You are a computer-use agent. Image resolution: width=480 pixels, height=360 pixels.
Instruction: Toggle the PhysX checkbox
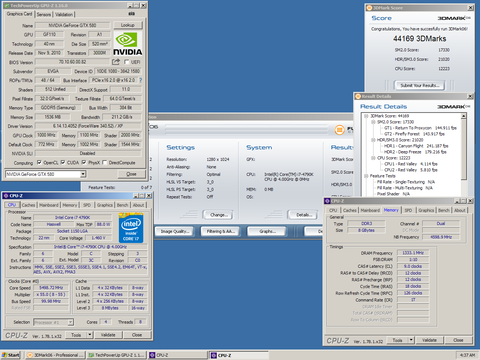[84, 162]
